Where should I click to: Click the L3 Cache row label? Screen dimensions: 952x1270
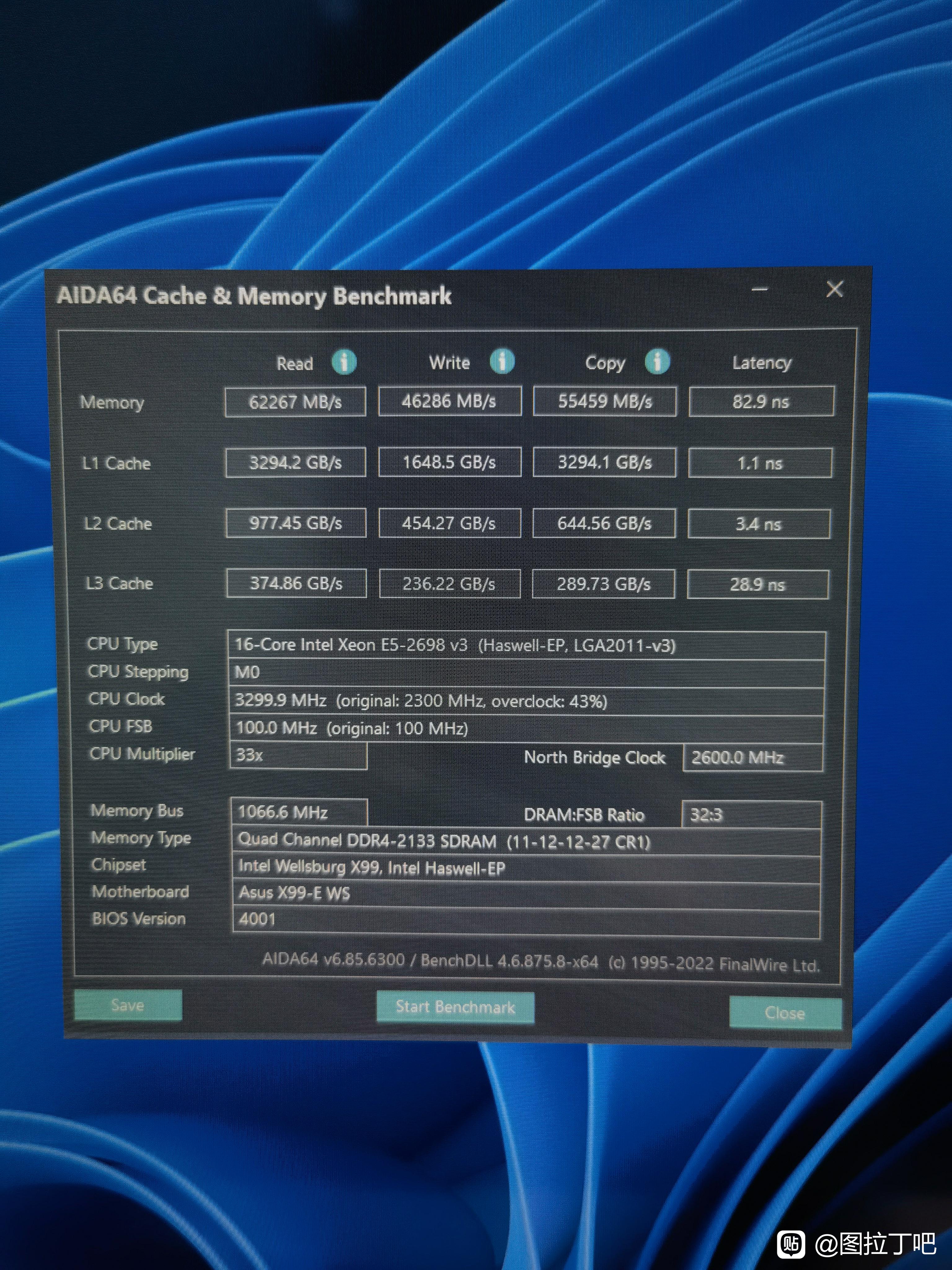(x=119, y=583)
